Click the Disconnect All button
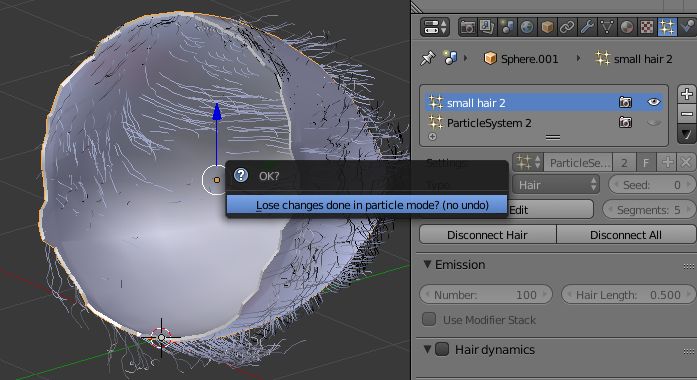Viewport: 697px width, 380px height. point(626,235)
